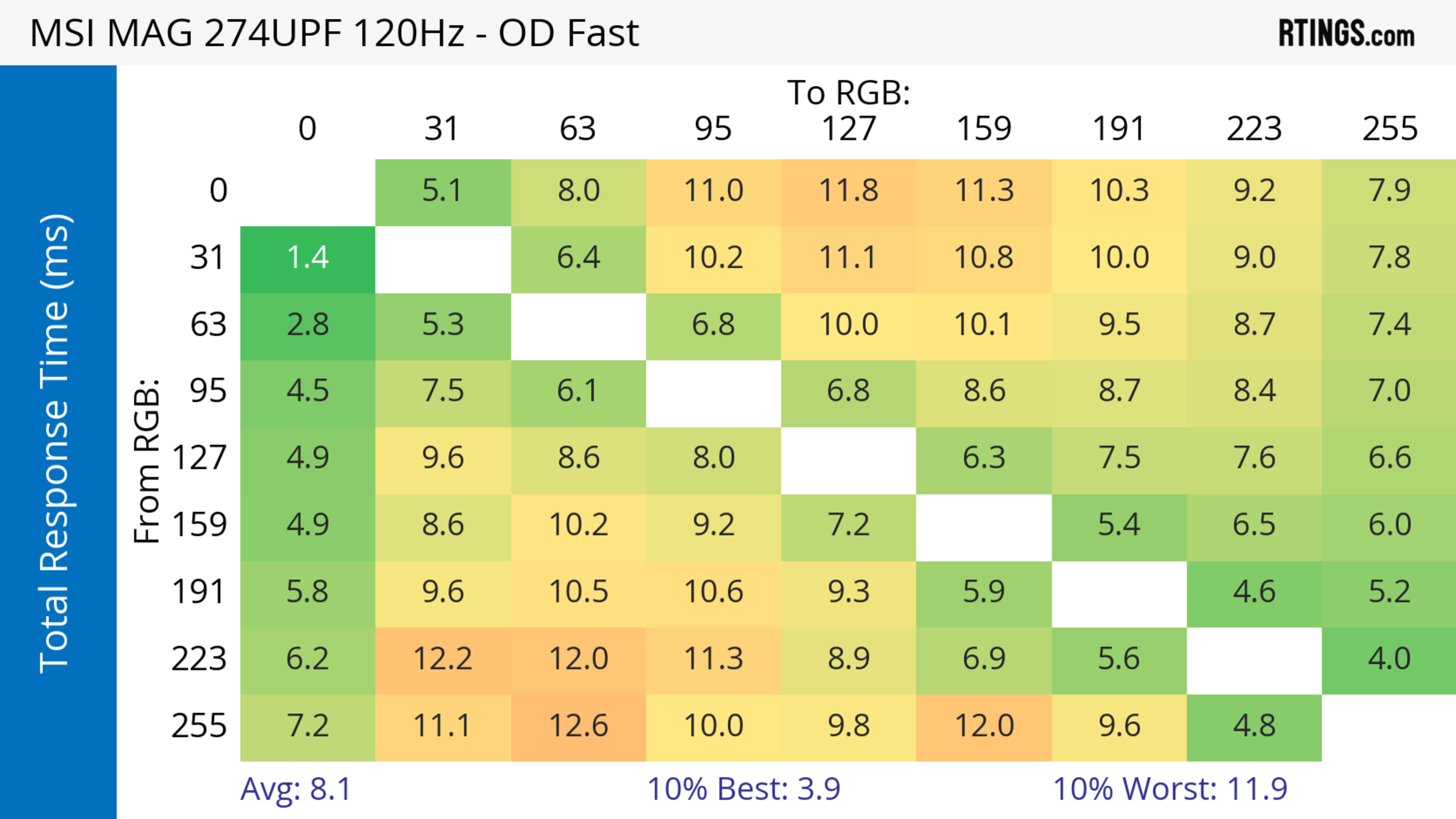Click the 5.1 cell in the top row
Image resolution: width=1456 pixels, height=819 pixels.
pos(442,191)
